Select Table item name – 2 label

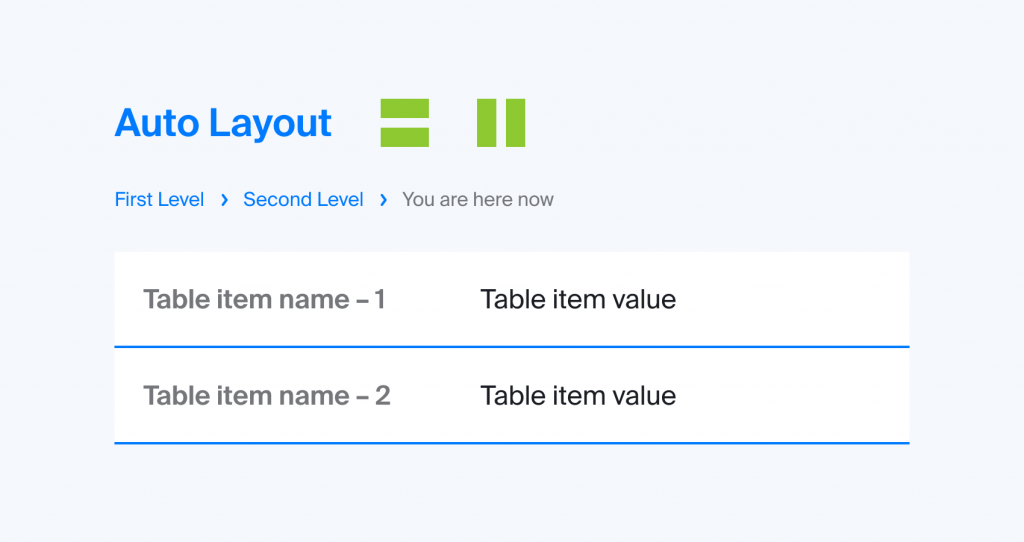point(267,396)
